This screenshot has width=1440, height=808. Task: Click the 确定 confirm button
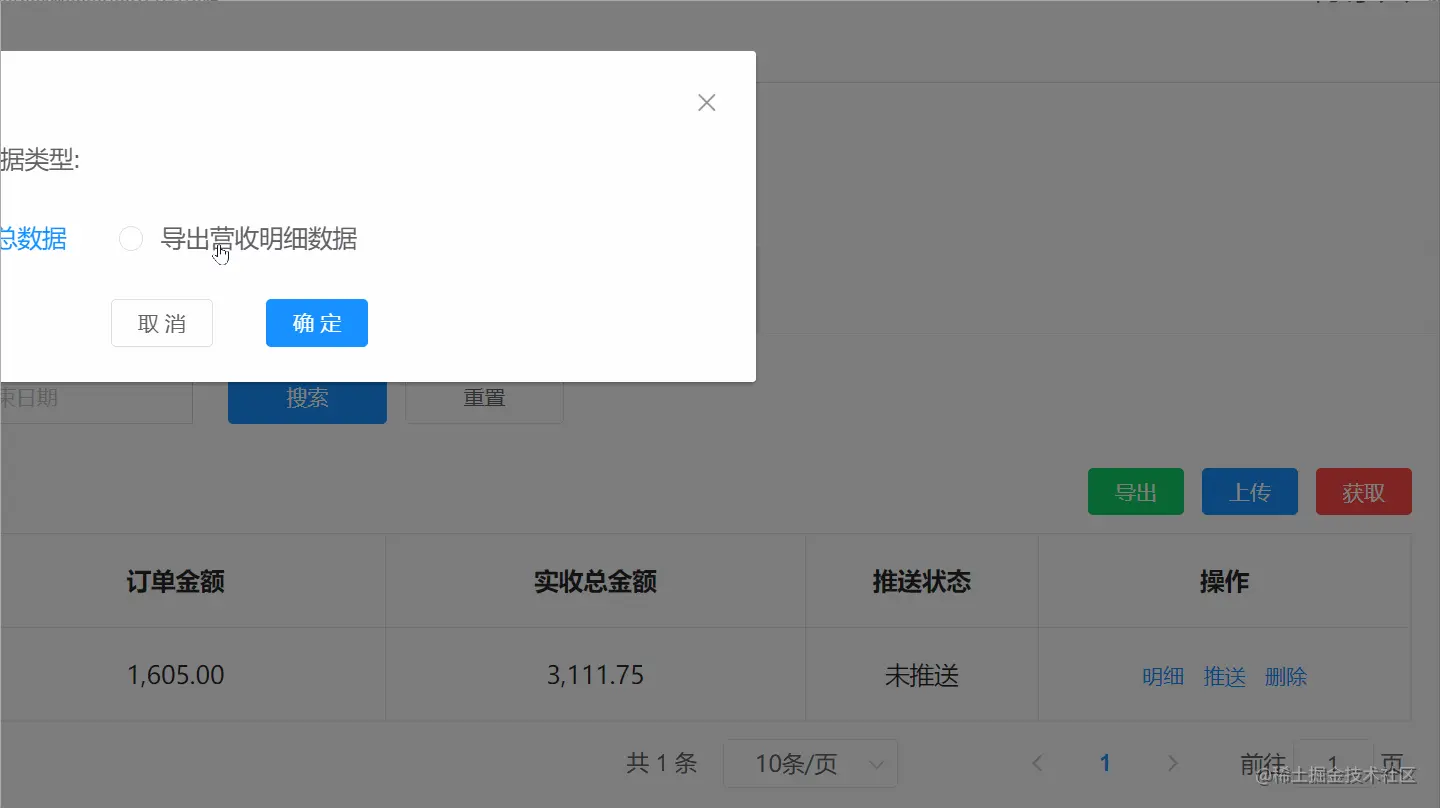316,322
